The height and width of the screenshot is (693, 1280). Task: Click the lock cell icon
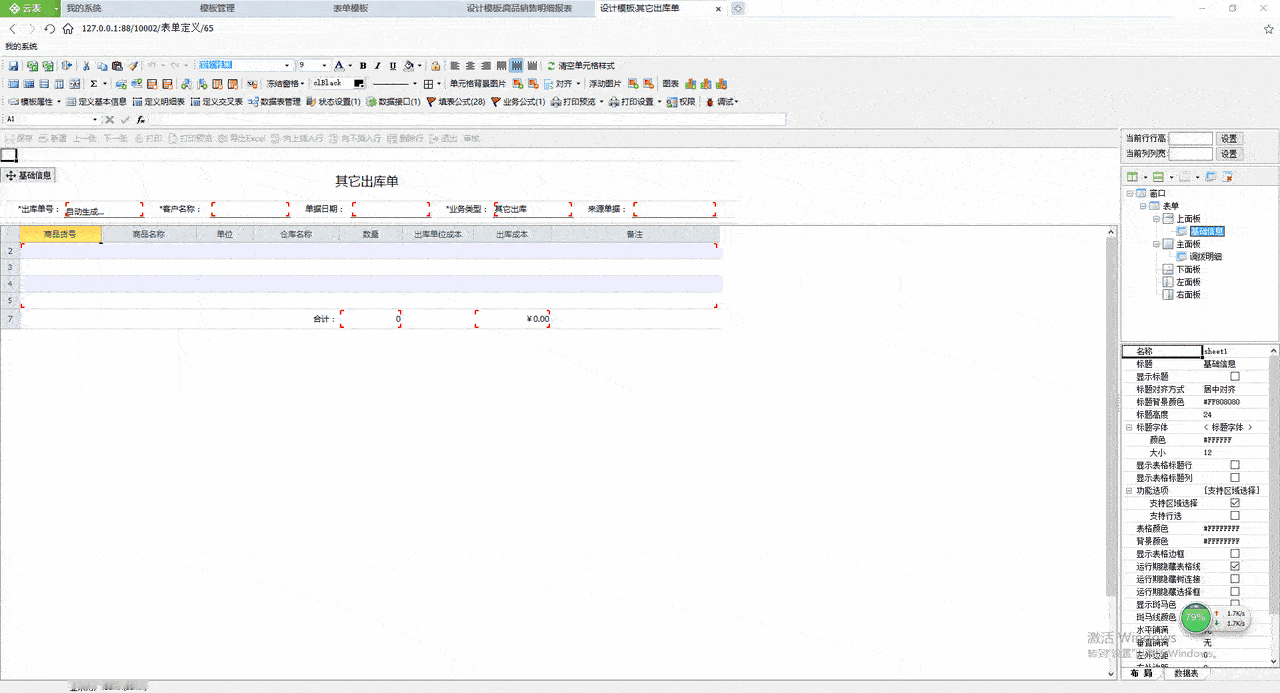tap(436, 66)
